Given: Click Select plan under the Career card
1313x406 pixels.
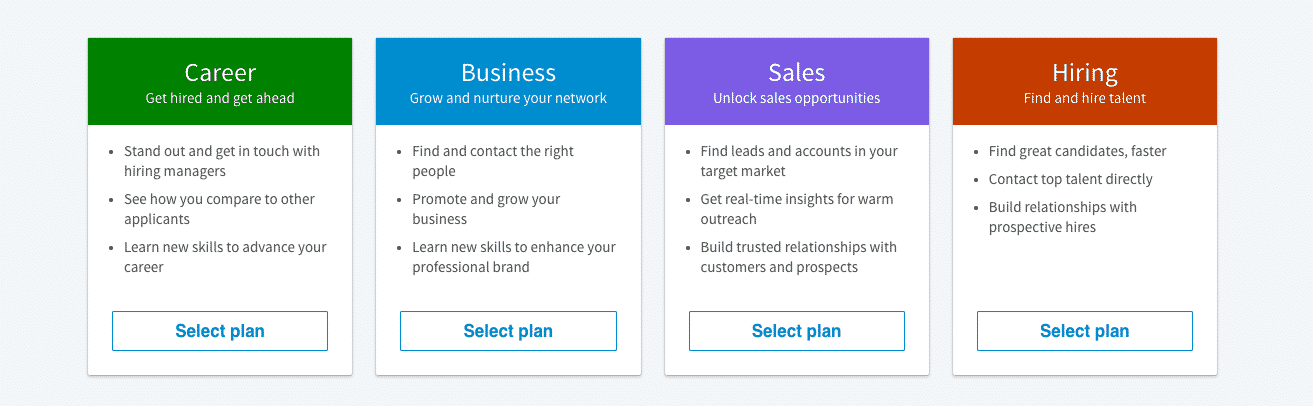Looking at the screenshot, I should point(220,331).
